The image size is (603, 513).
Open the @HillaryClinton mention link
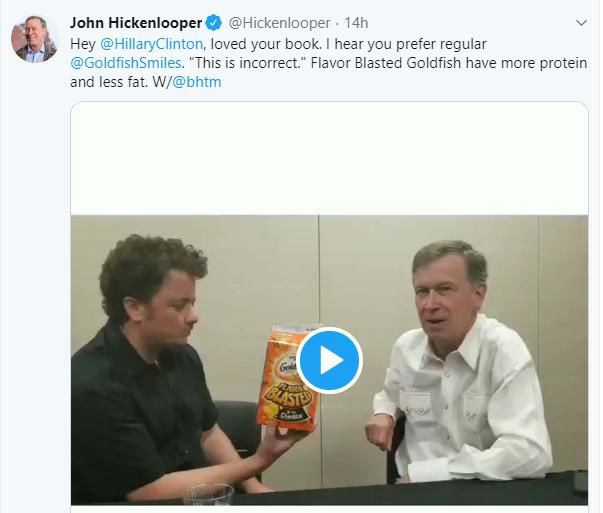[151, 44]
